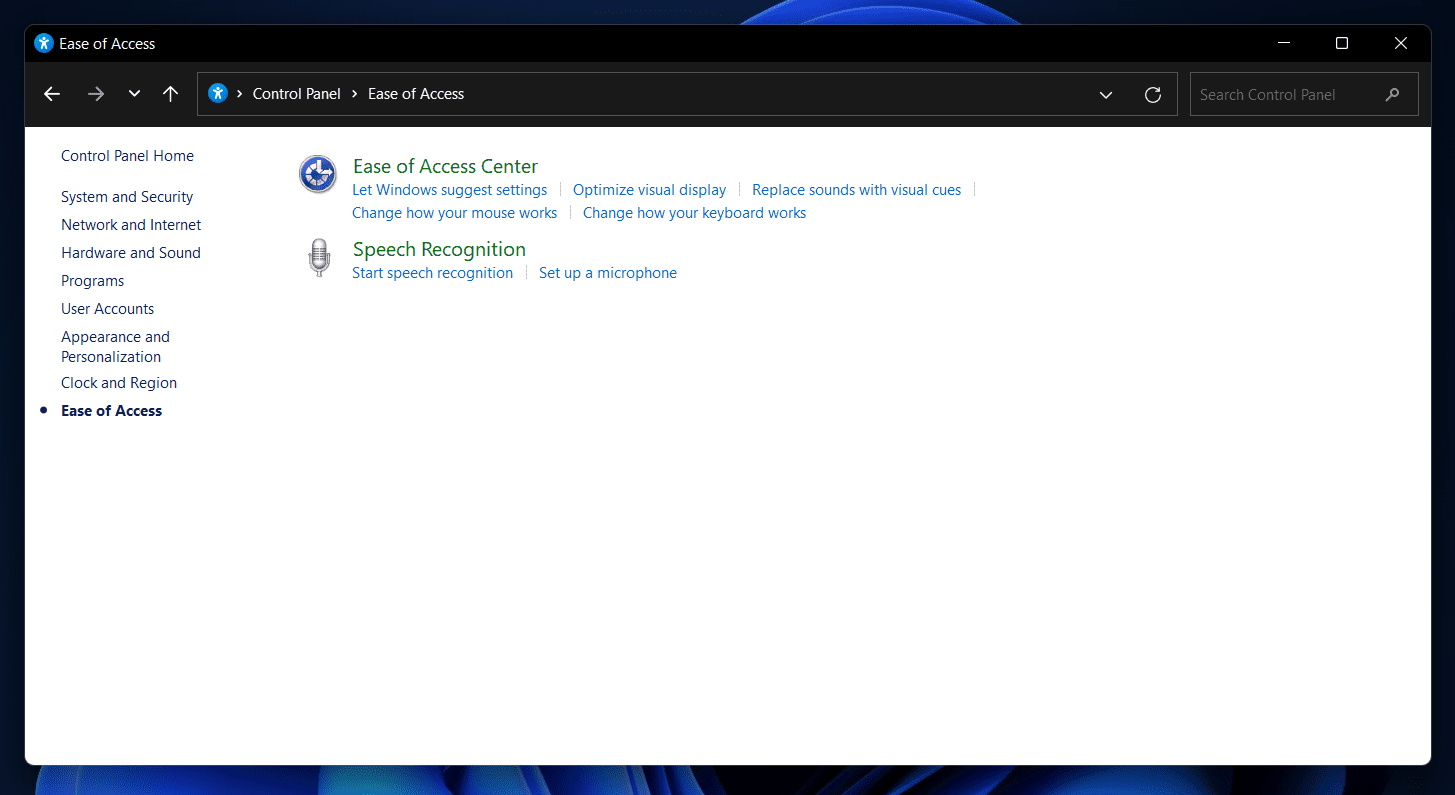The width and height of the screenshot is (1455, 795).
Task: Open Let Windows suggest settings
Action: (450, 190)
